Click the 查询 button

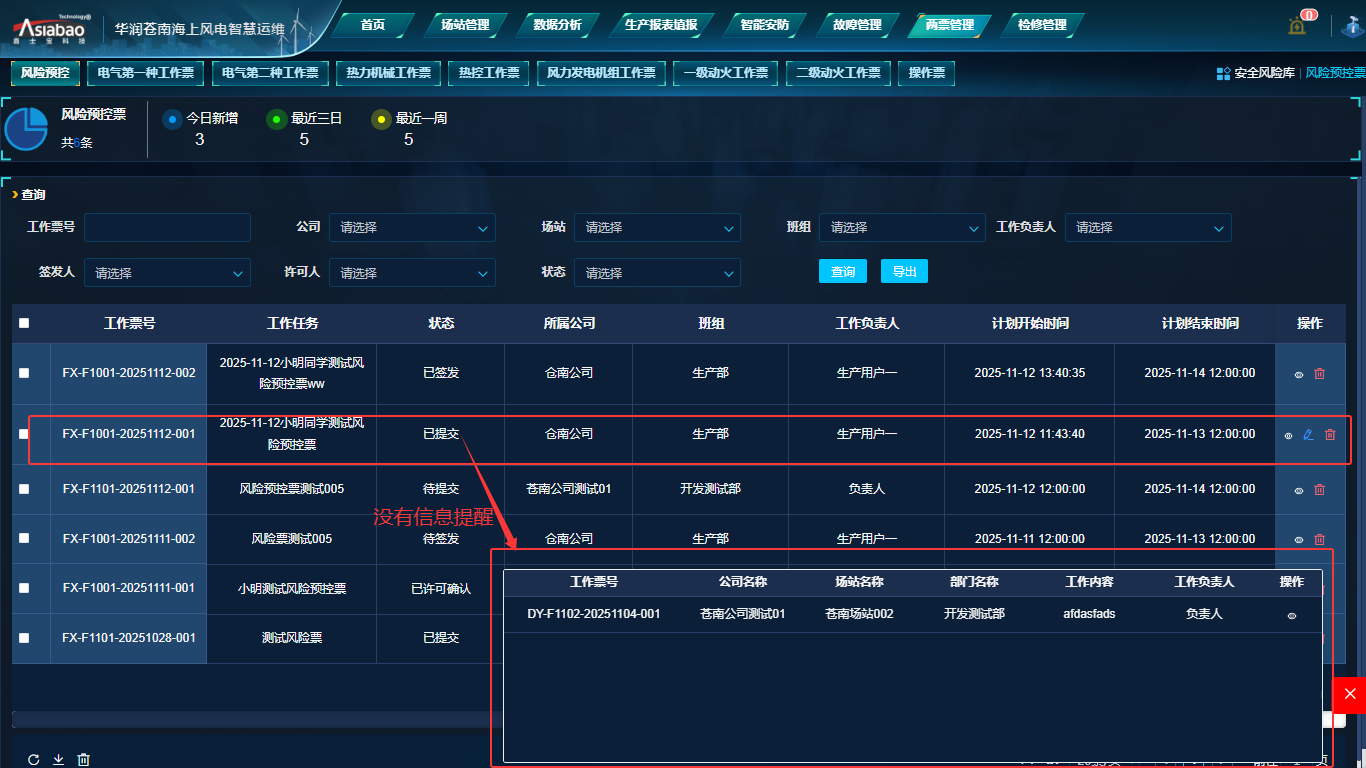[x=842, y=272]
